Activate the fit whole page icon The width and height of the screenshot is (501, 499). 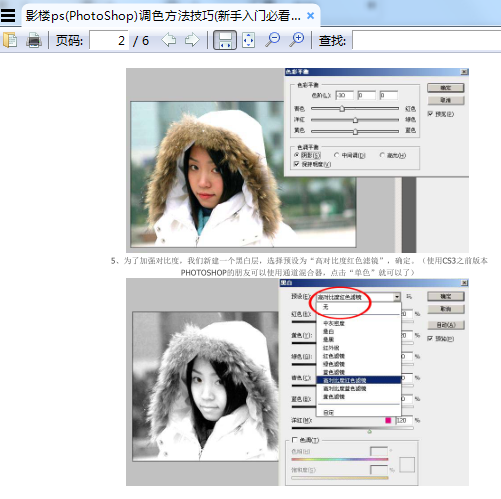tap(248, 40)
